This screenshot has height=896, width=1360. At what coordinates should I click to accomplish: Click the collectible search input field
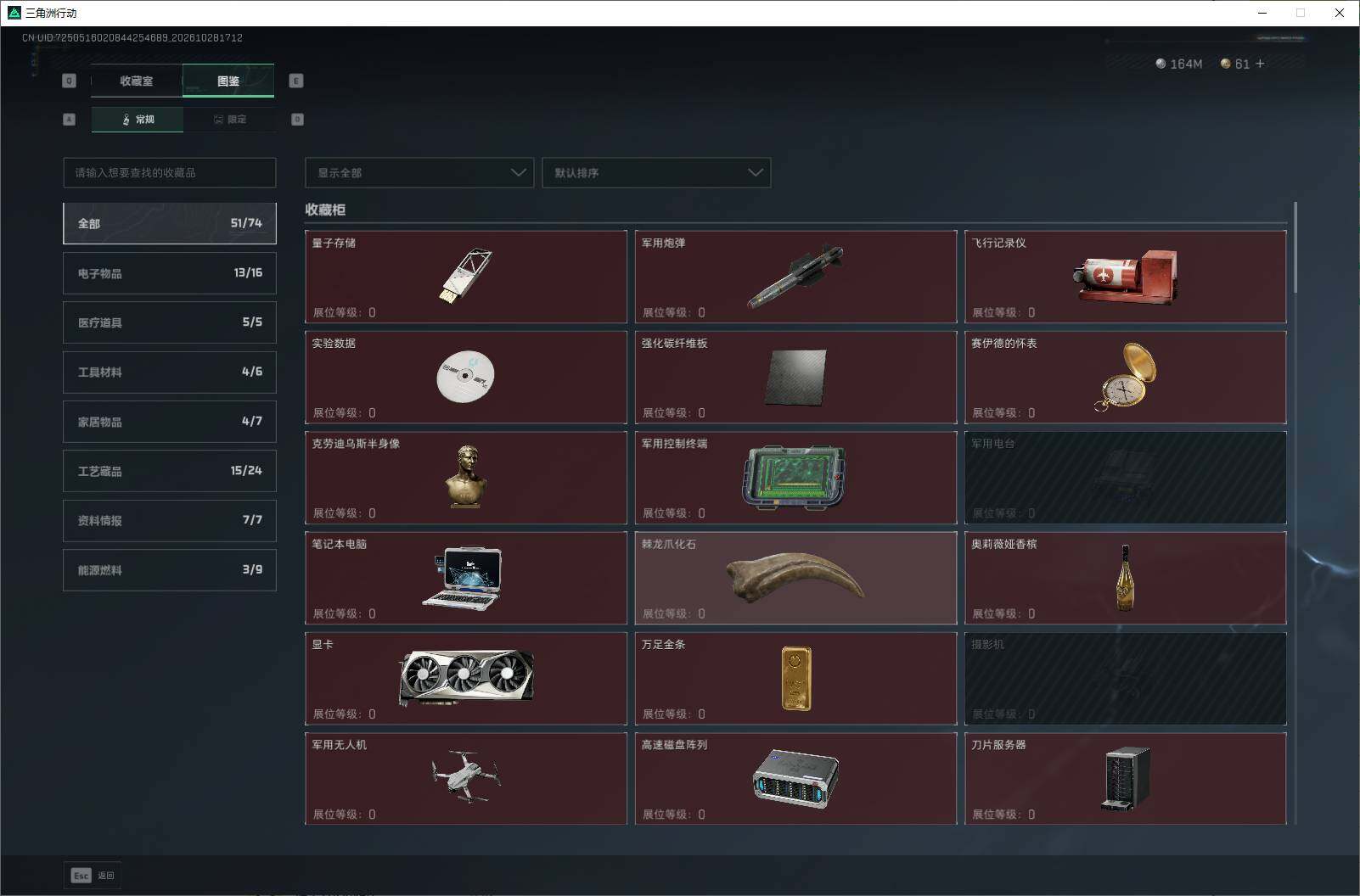click(170, 172)
